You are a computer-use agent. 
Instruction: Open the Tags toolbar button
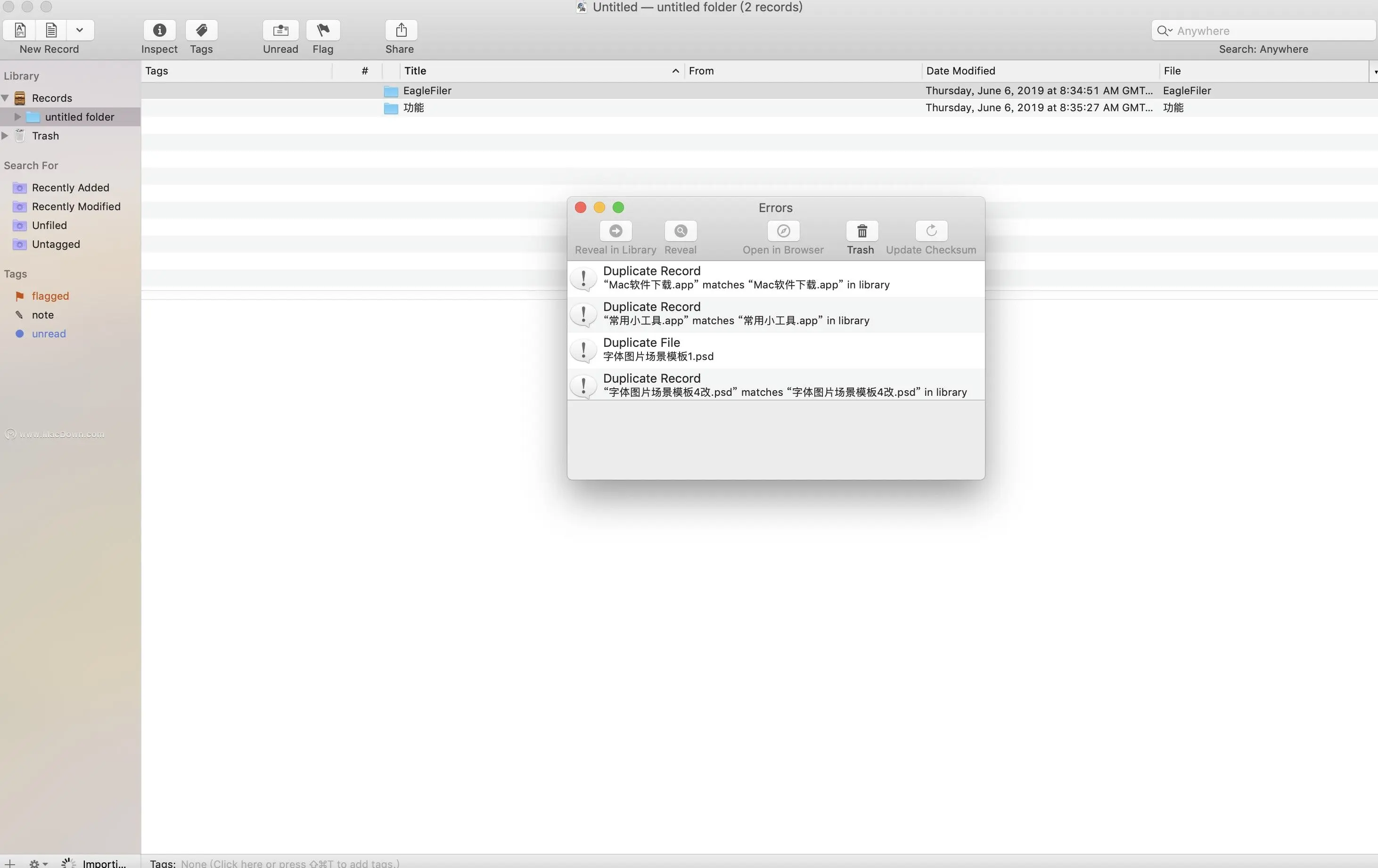coord(201,30)
